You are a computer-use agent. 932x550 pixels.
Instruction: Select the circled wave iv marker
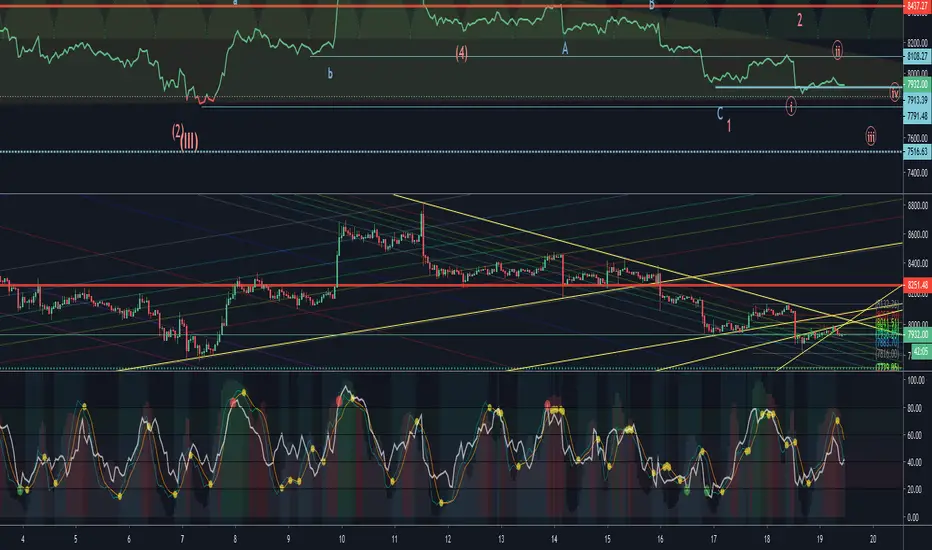point(894,92)
